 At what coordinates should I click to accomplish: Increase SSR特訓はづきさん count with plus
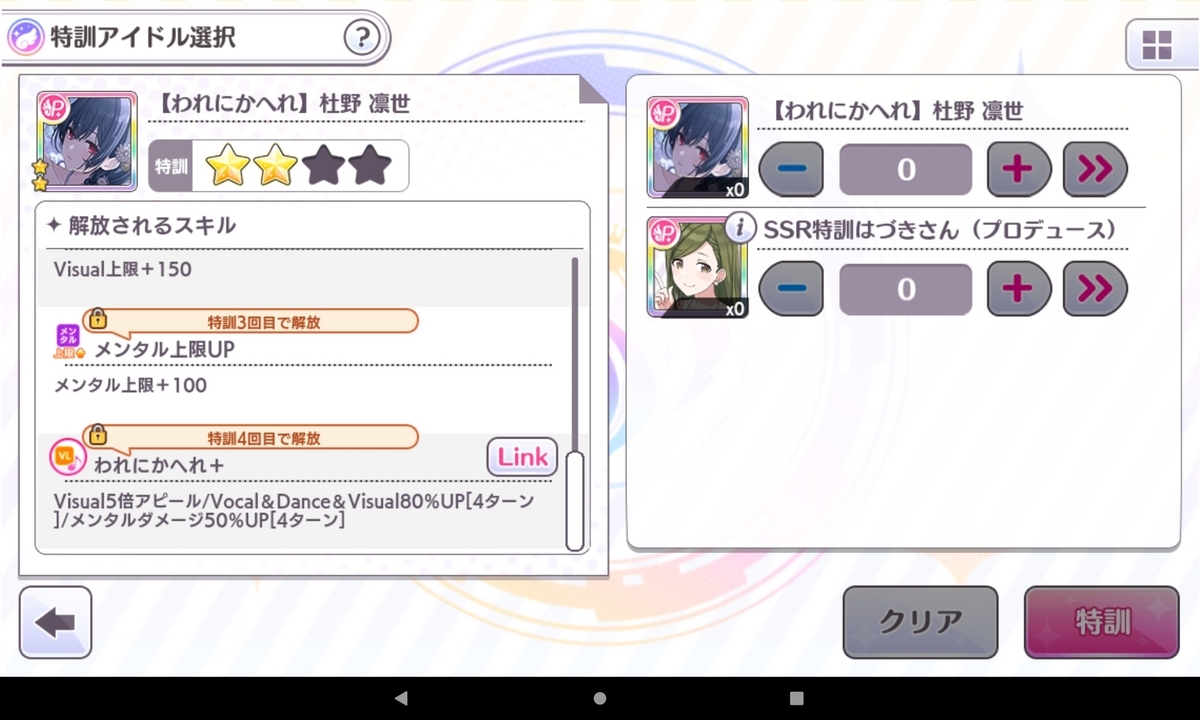coord(1019,289)
